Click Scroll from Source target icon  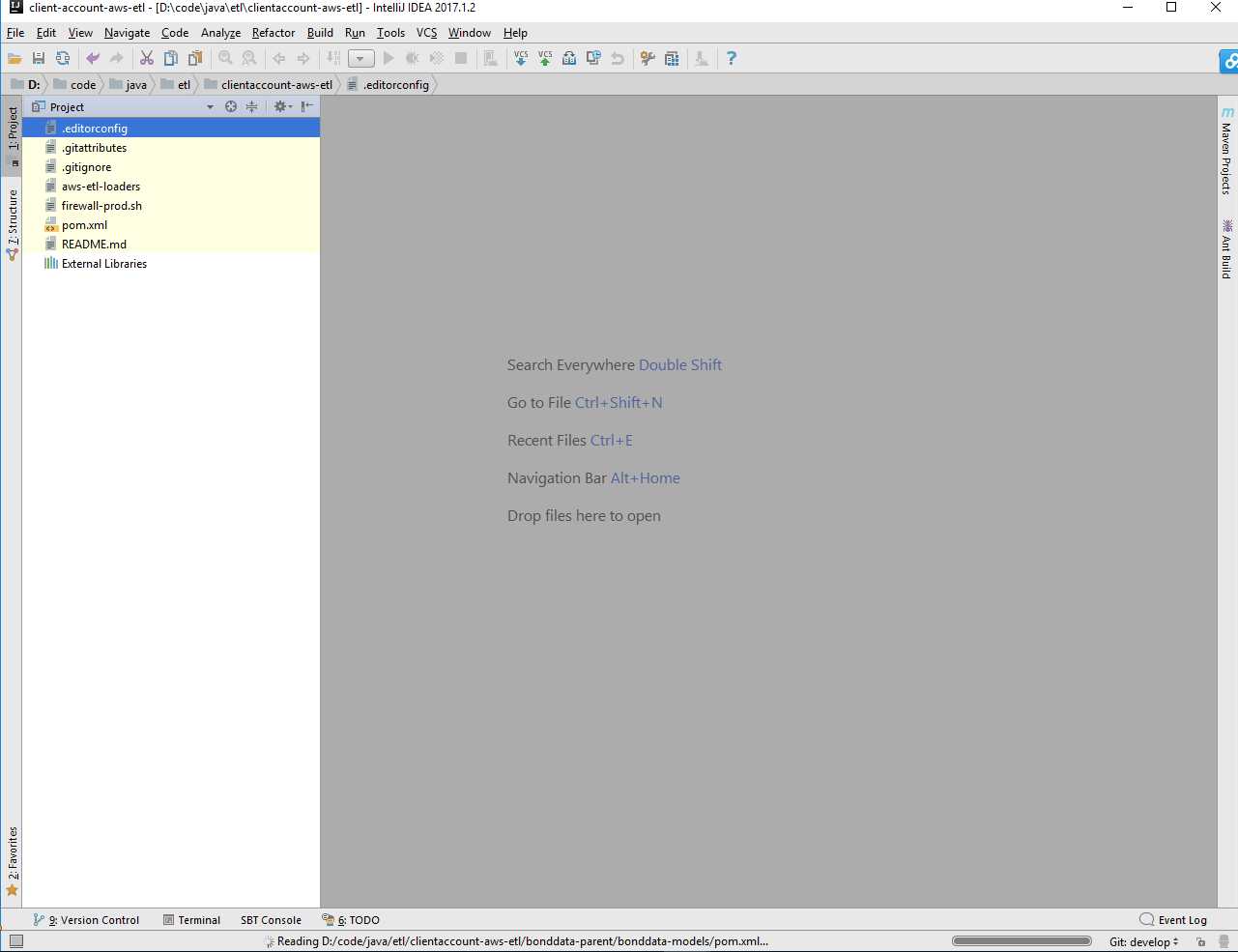point(231,107)
